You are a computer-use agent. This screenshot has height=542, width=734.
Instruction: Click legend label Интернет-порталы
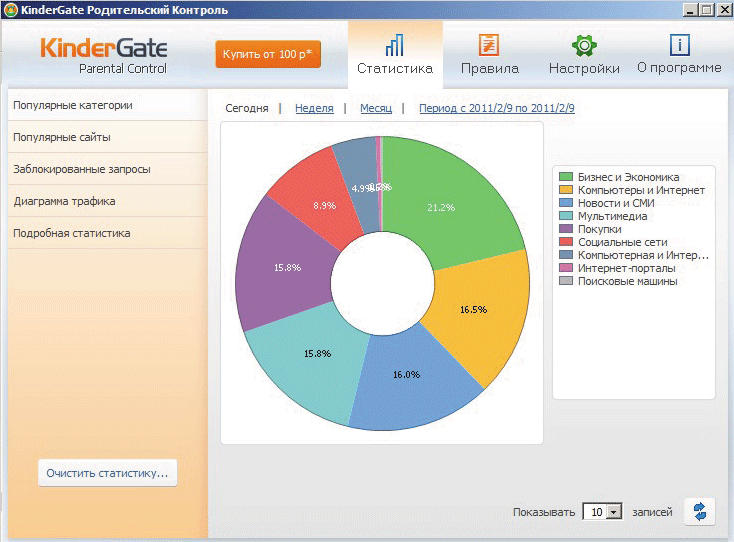(x=626, y=268)
